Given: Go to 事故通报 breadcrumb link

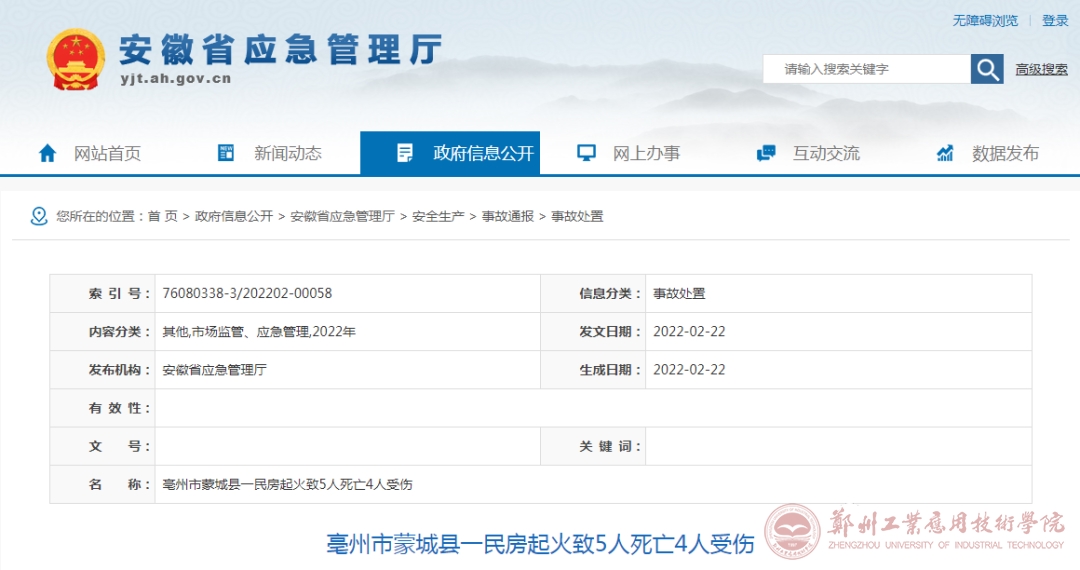Looking at the screenshot, I should (508, 216).
